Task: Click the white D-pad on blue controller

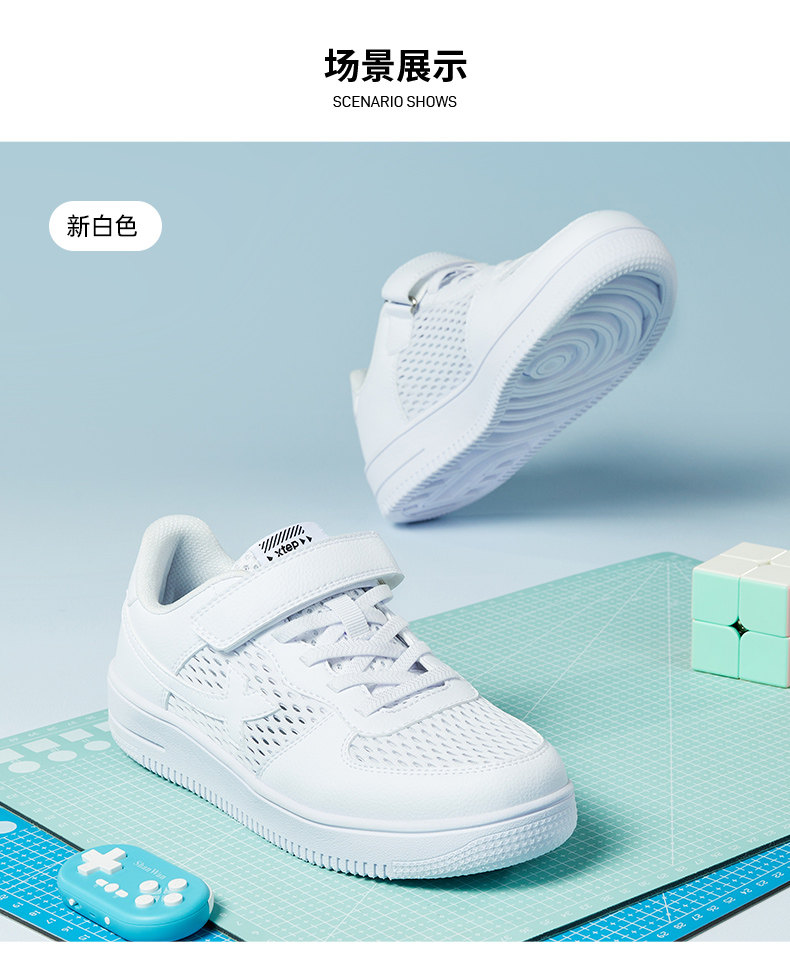Action: [x=102, y=860]
